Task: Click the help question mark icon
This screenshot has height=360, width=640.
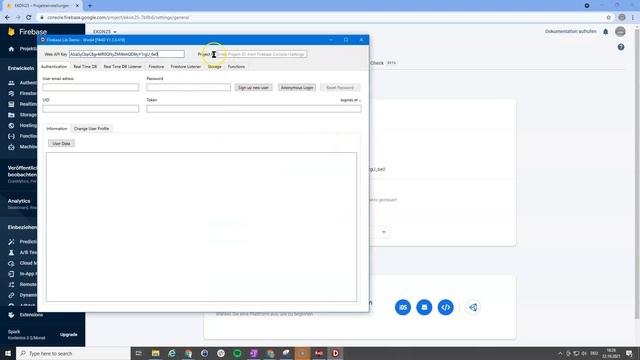Action: [x=621, y=47]
